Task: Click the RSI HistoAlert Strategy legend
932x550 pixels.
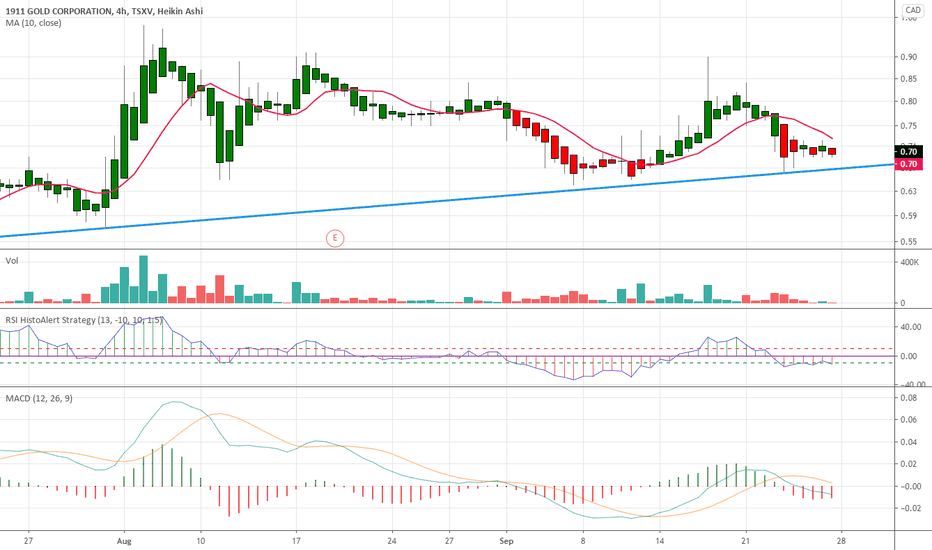Action: 84,320
